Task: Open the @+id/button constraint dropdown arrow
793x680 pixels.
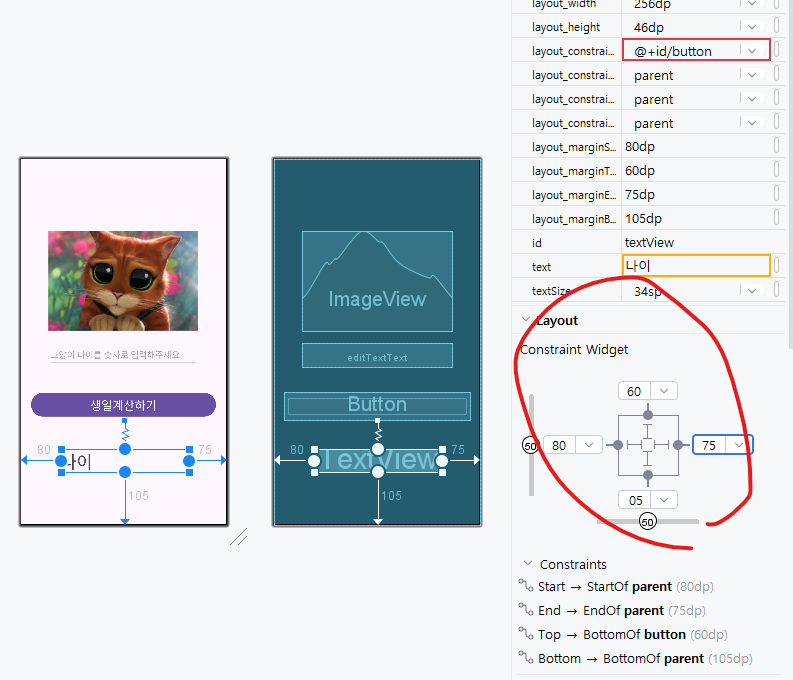Action: point(752,51)
